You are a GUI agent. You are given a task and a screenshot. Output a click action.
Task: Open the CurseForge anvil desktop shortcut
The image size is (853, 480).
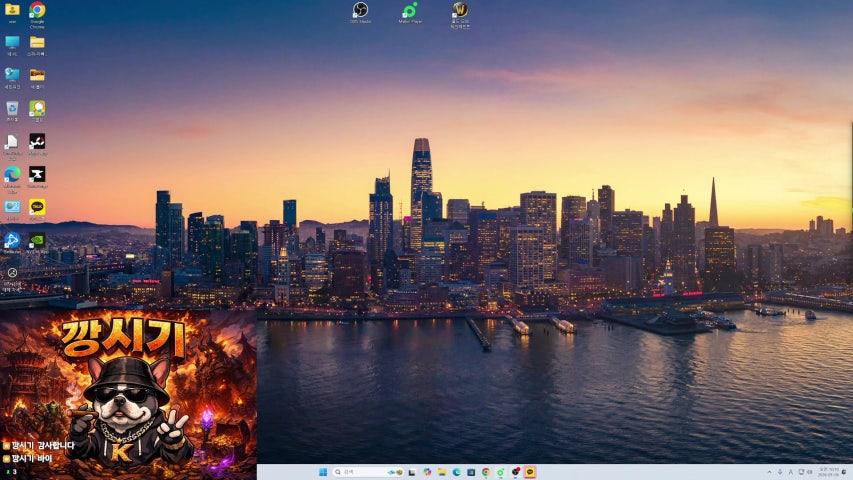pos(37,174)
